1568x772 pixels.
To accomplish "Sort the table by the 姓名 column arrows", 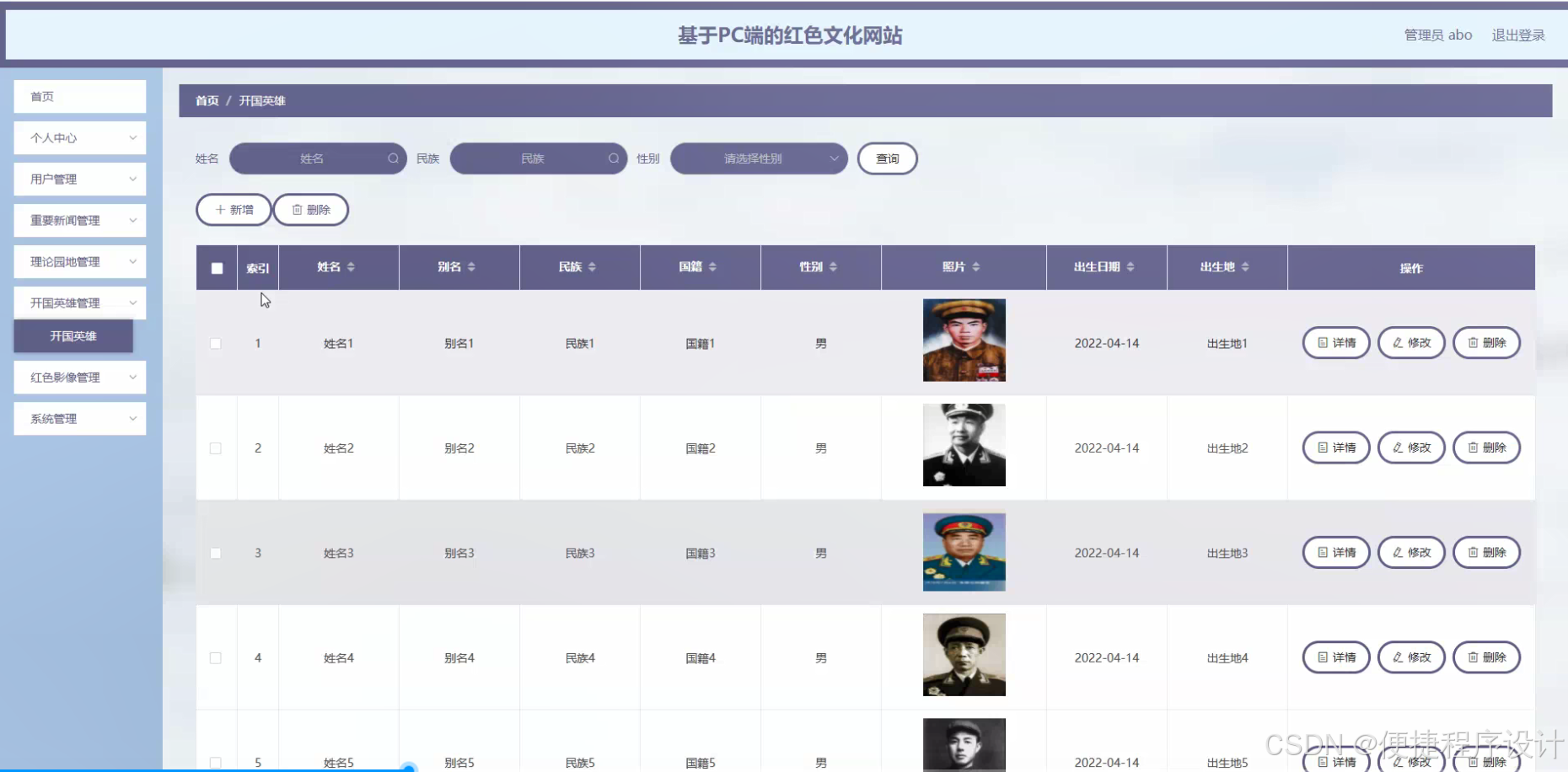I will pyautogui.click(x=351, y=267).
